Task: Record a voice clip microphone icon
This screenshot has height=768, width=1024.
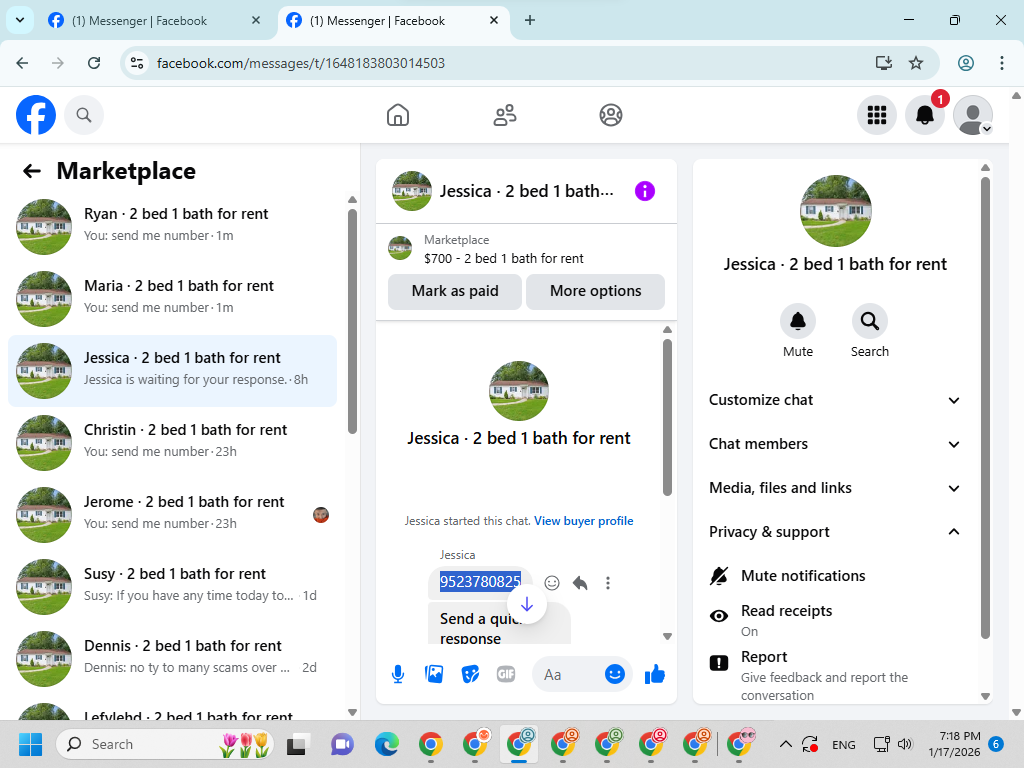Action: coord(398,674)
